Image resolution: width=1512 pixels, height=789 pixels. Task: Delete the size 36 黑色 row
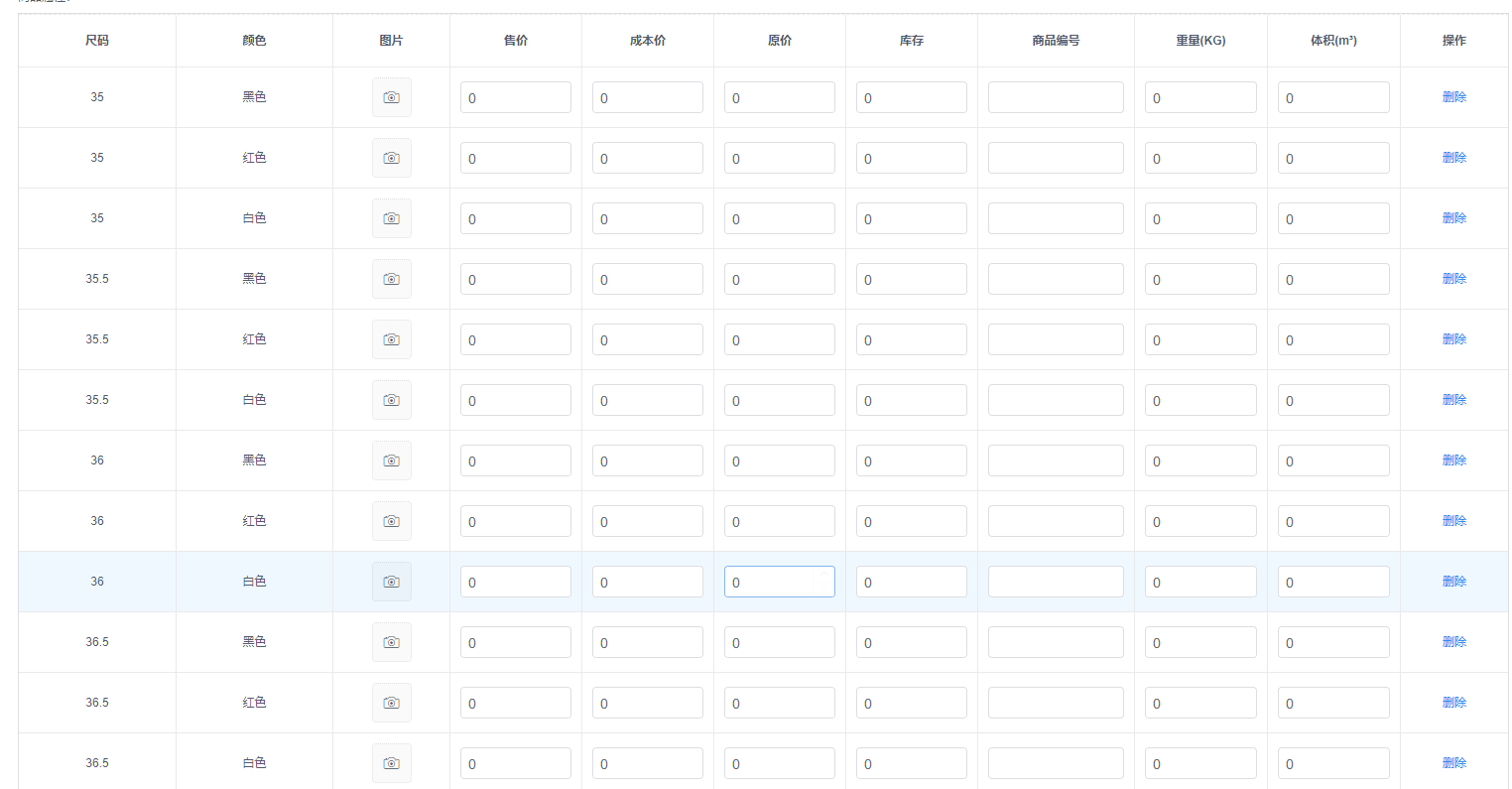pyautogui.click(x=1454, y=460)
